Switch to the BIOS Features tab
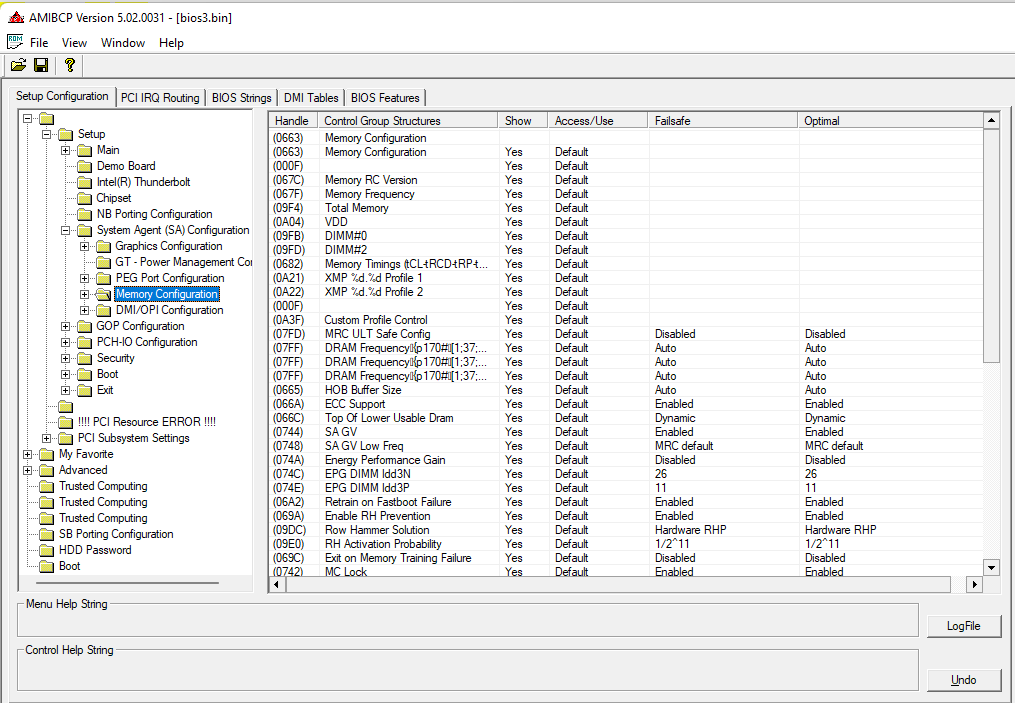Screen dimensions: 1015x703 point(385,98)
